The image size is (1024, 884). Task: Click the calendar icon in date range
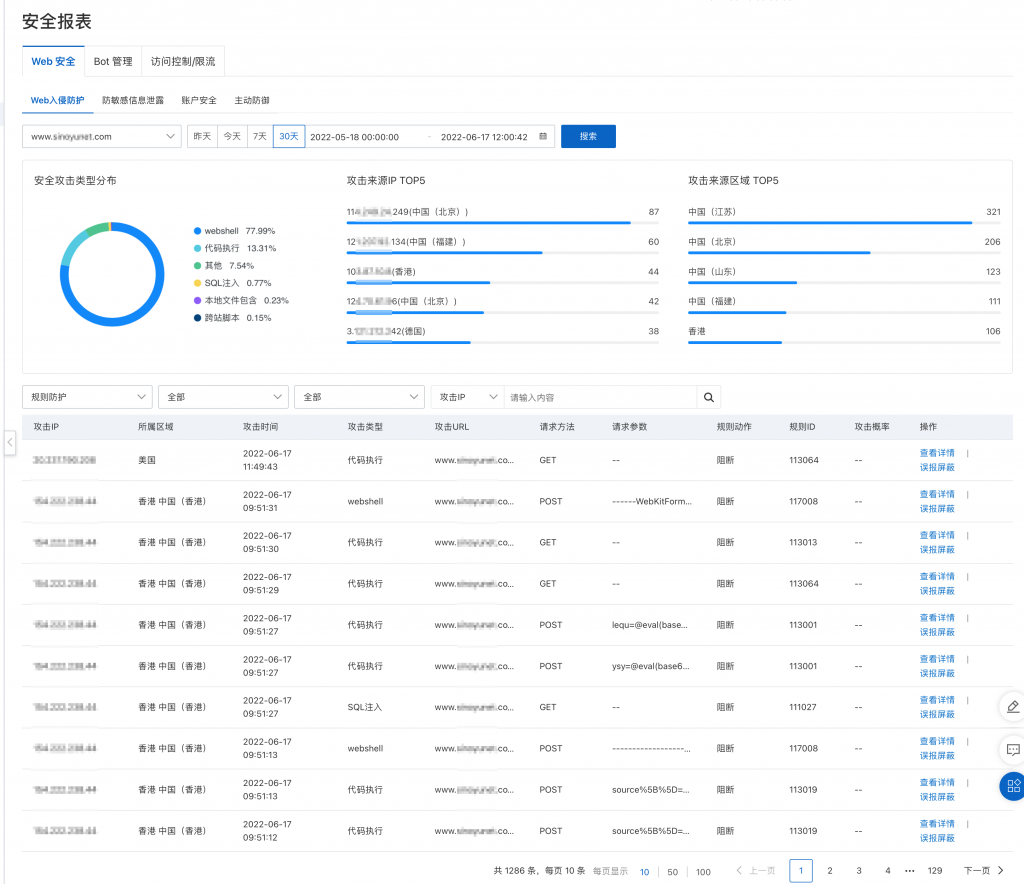543,136
